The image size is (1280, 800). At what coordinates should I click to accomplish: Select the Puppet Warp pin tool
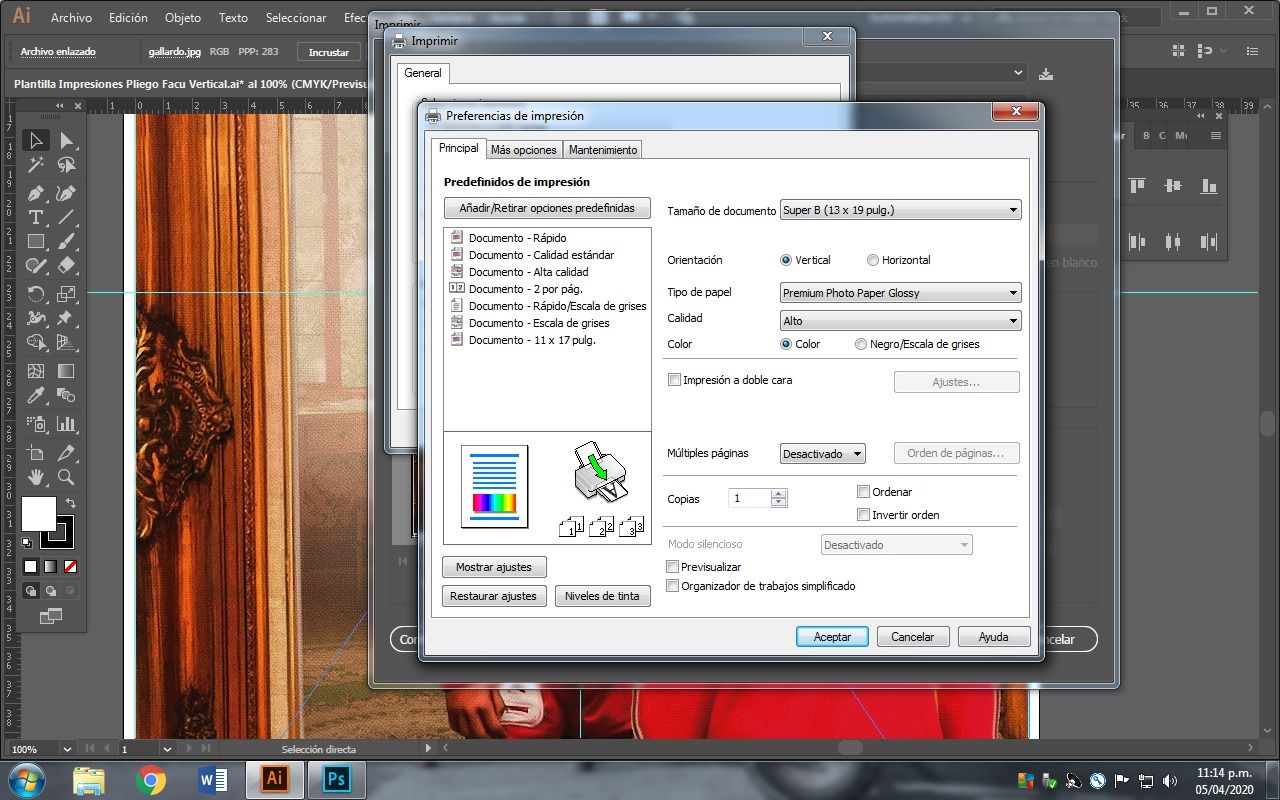[x=67, y=318]
